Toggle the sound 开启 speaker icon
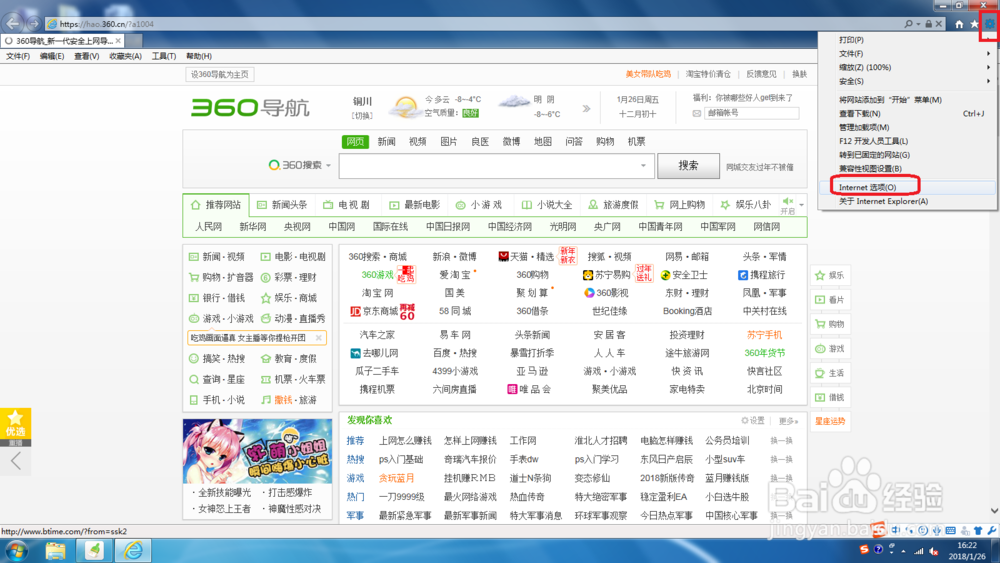The image size is (1000, 563). 788,201
